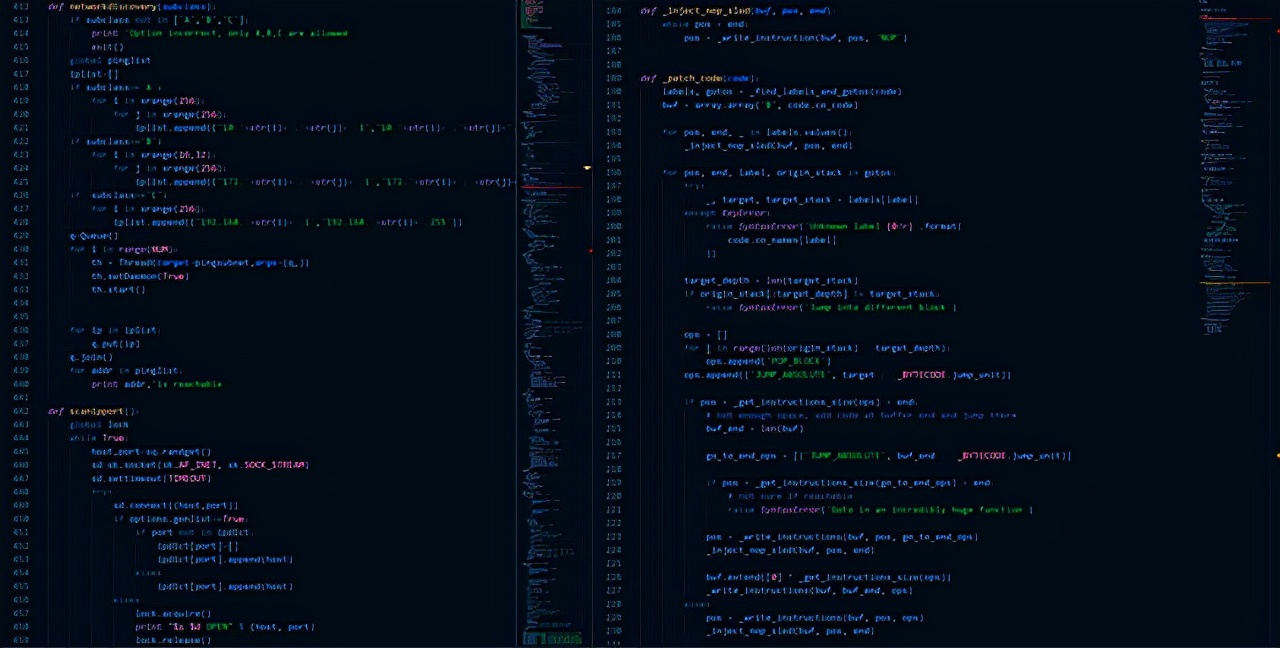The height and width of the screenshot is (648, 1280).
Task: Click the 'buf.extend([0] * ...' line
Action: pyautogui.click(x=828, y=577)
